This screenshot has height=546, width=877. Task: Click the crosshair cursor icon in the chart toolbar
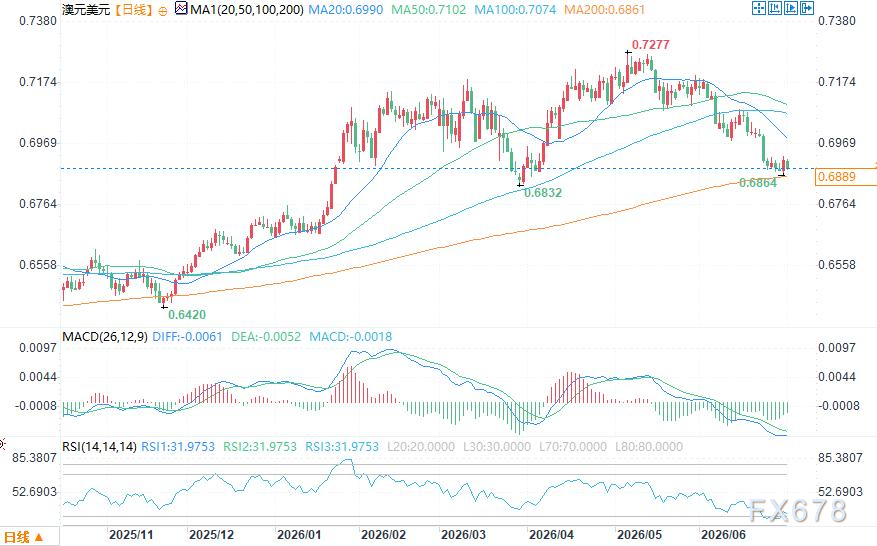(759, 8)
